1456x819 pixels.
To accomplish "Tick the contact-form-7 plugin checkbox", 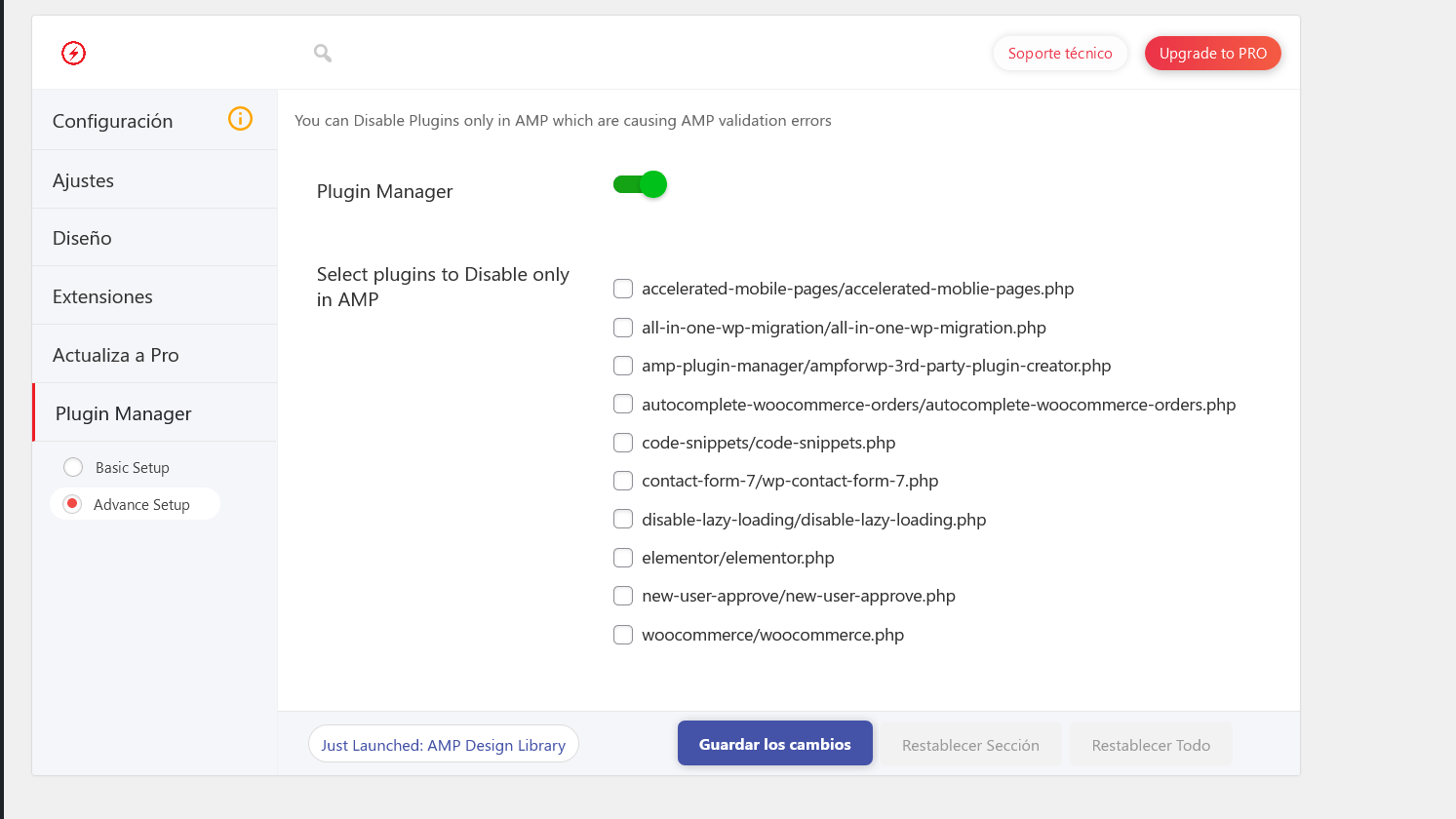I will [623, 481].
